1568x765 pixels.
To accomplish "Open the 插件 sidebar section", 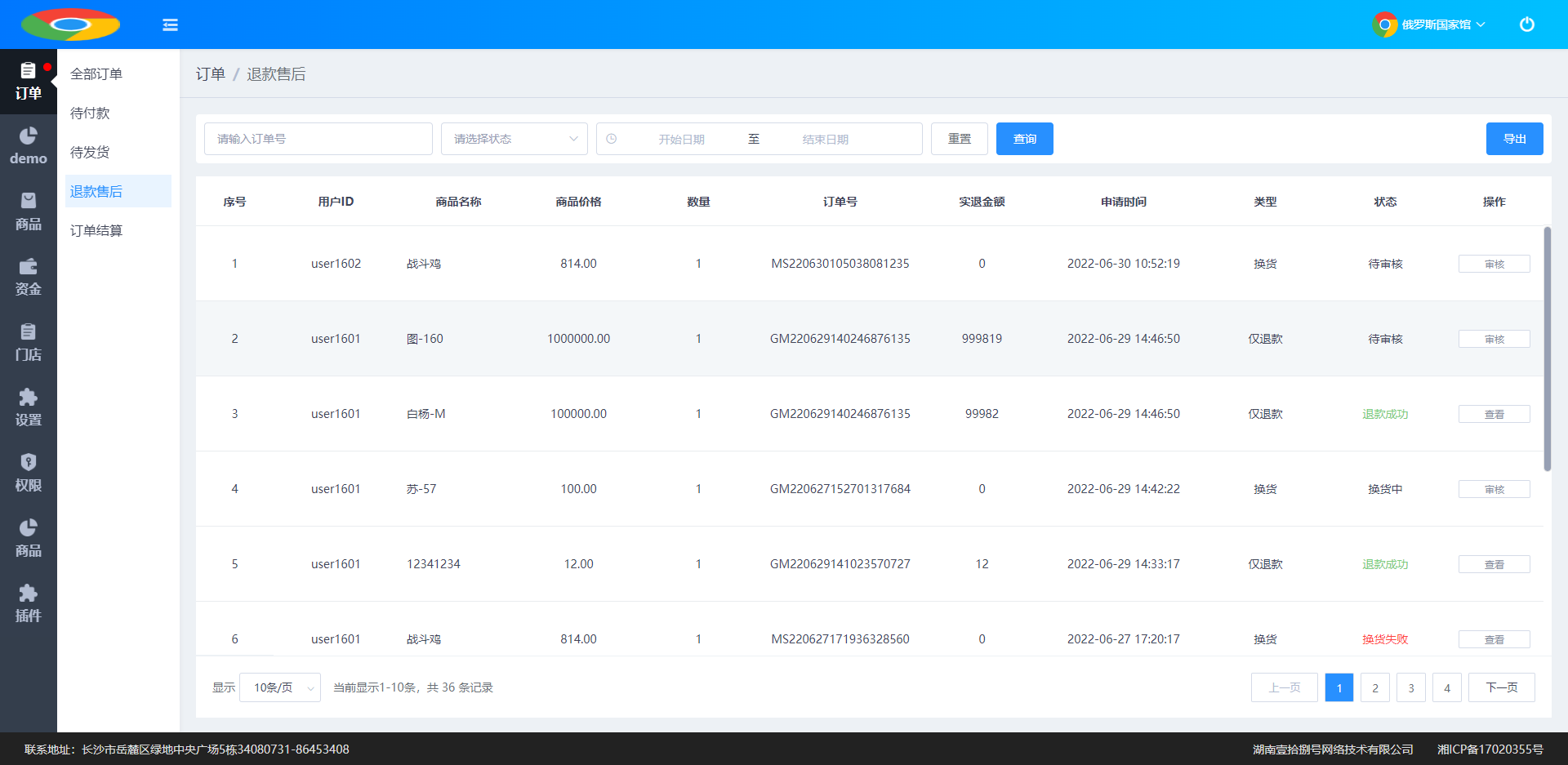I will click(x=29, y=604).
